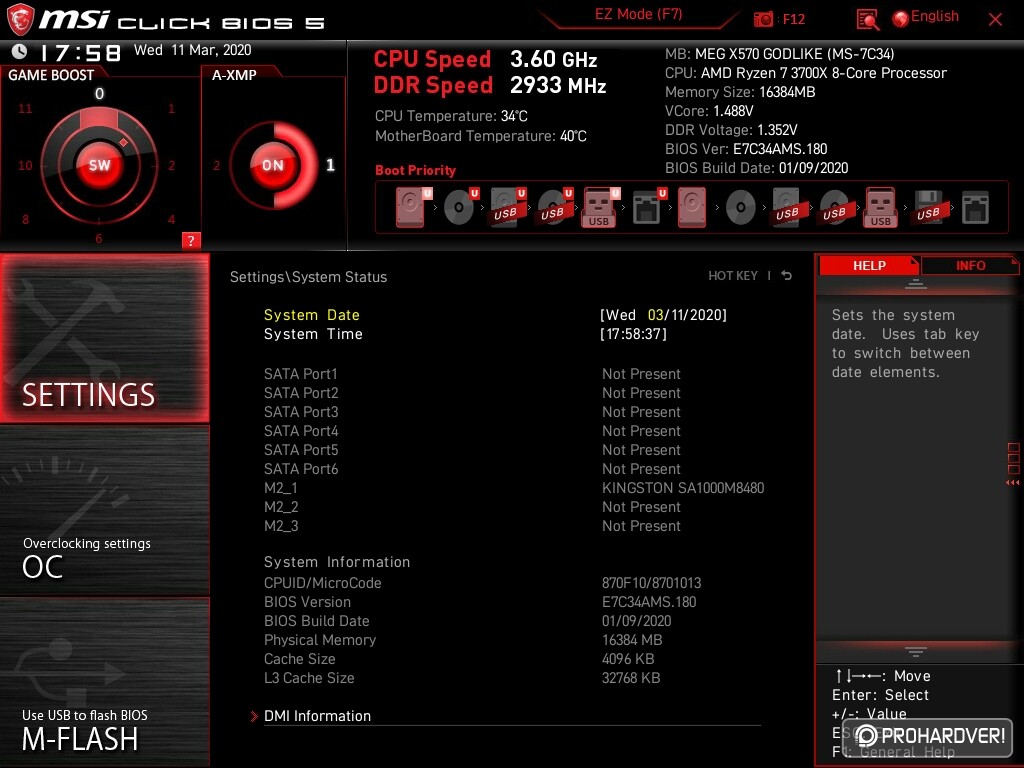Close the BIOS with the red X
The height and width of the screenshot is (768, 1024).
995,20
